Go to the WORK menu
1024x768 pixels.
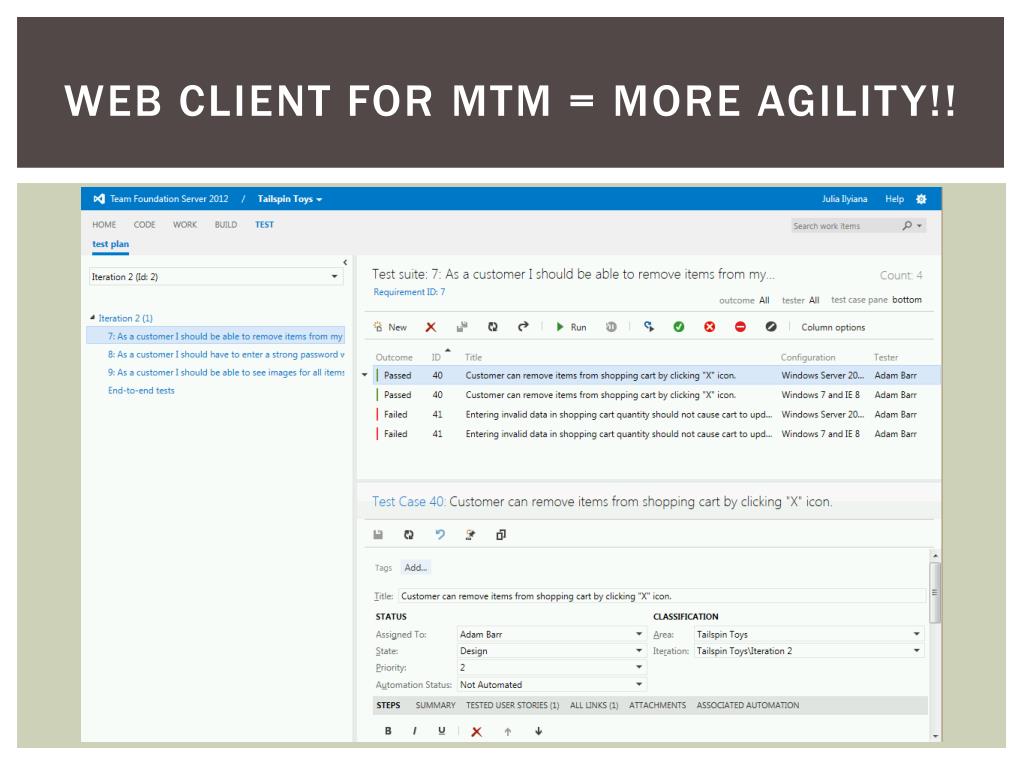click(x=185, y=225)
